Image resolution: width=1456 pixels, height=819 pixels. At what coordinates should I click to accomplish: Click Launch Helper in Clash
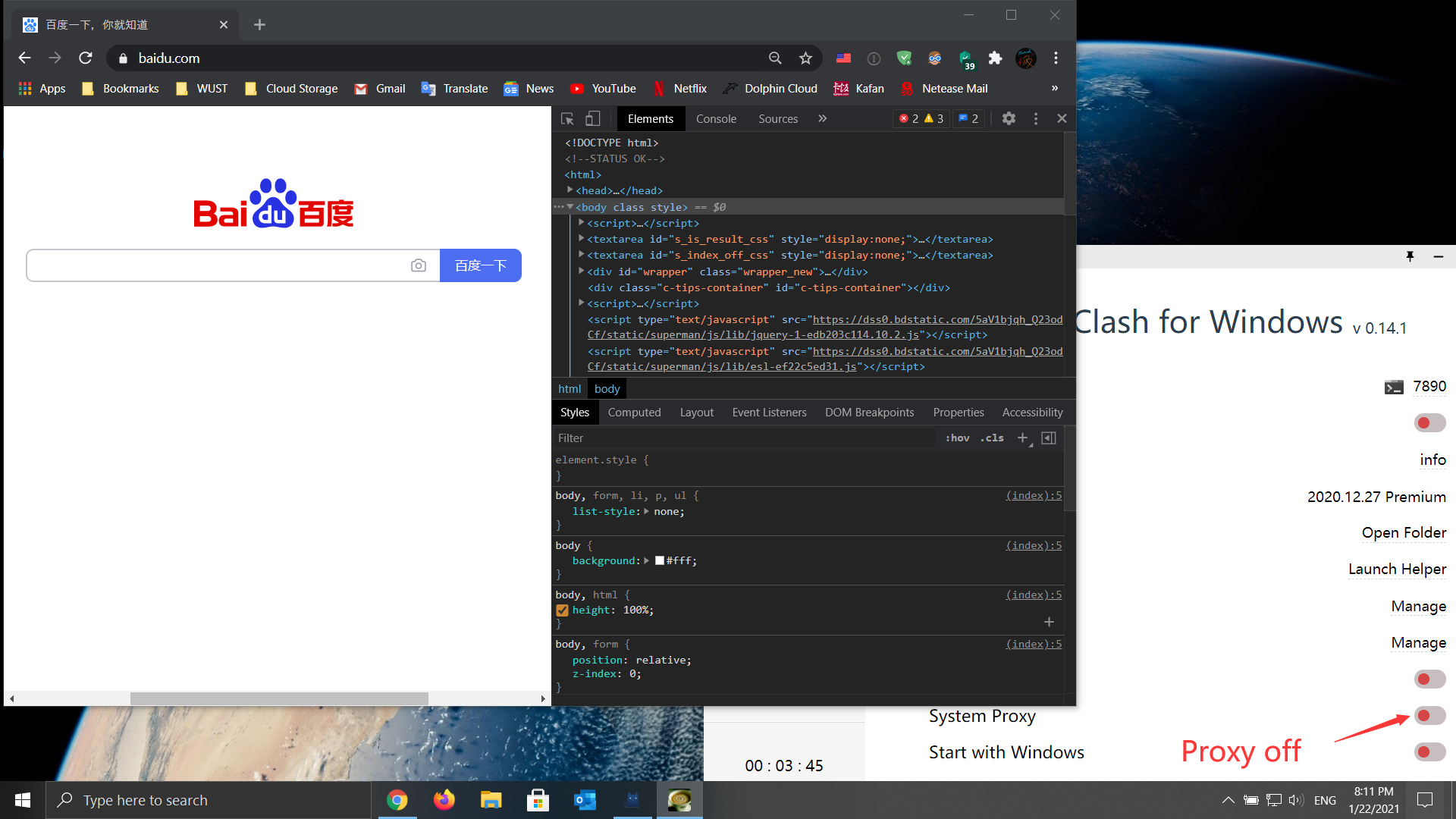[1397, 570]
